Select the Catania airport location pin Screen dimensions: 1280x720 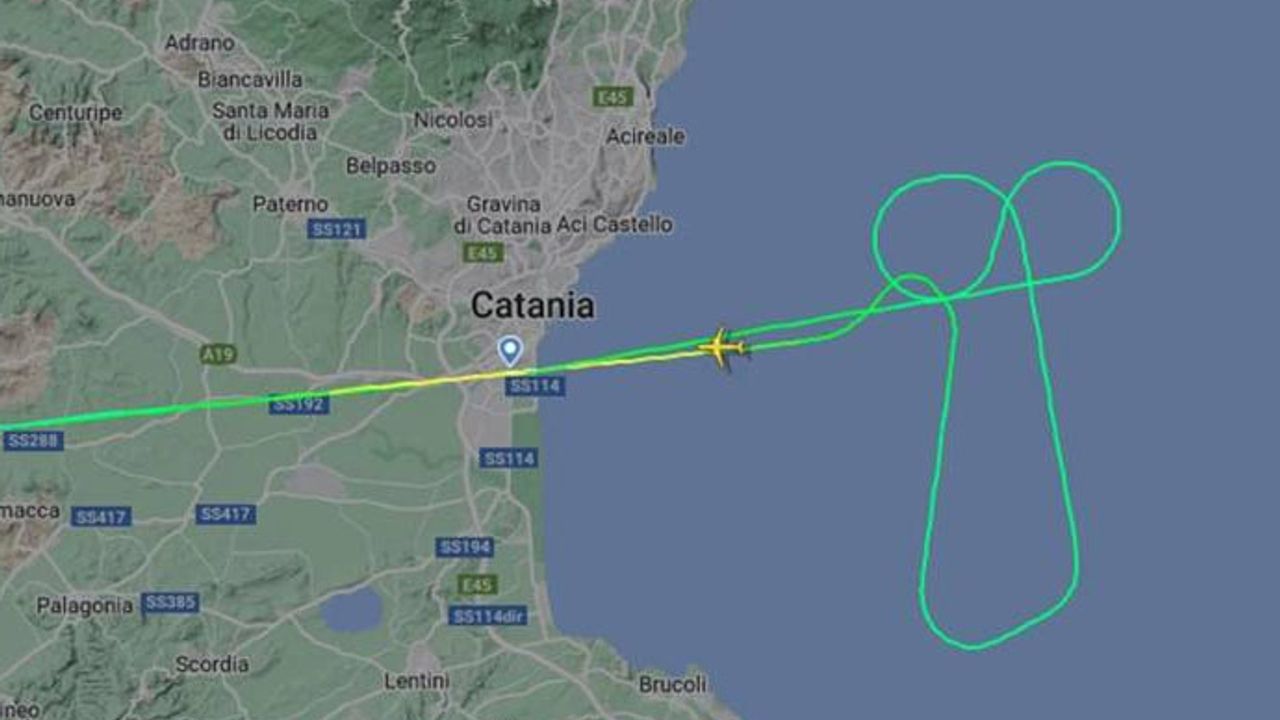510,350
